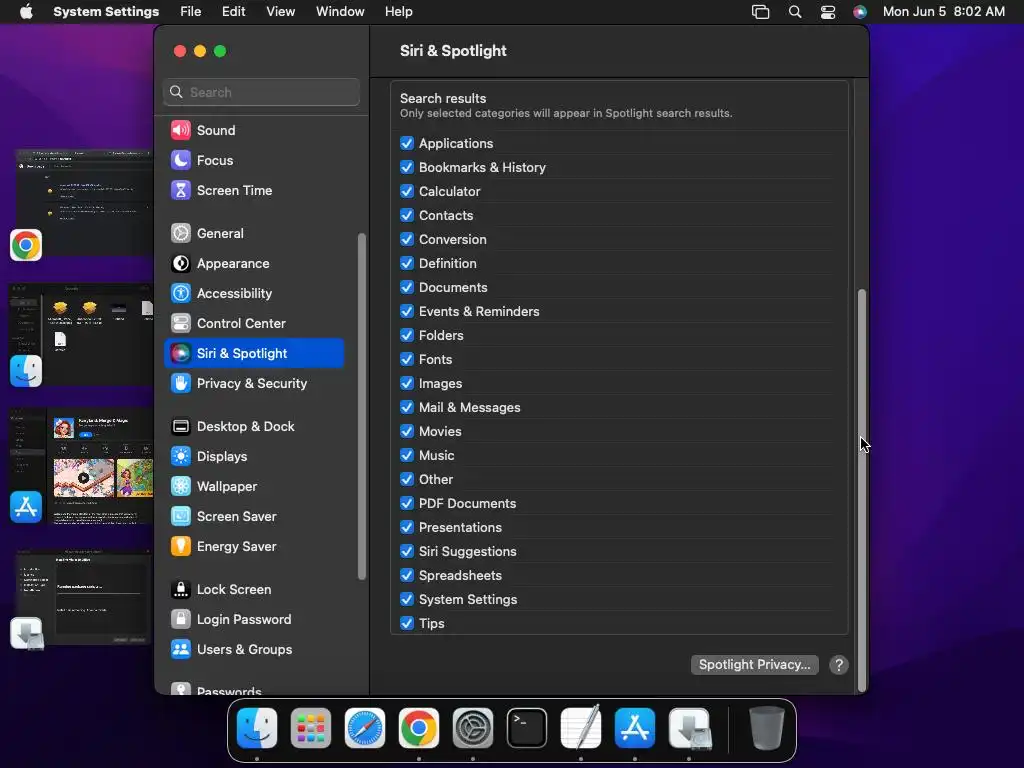Screen dimensions: 1024x768
Task: Launch Safari from the Dock
Action: tap(365, 728)
